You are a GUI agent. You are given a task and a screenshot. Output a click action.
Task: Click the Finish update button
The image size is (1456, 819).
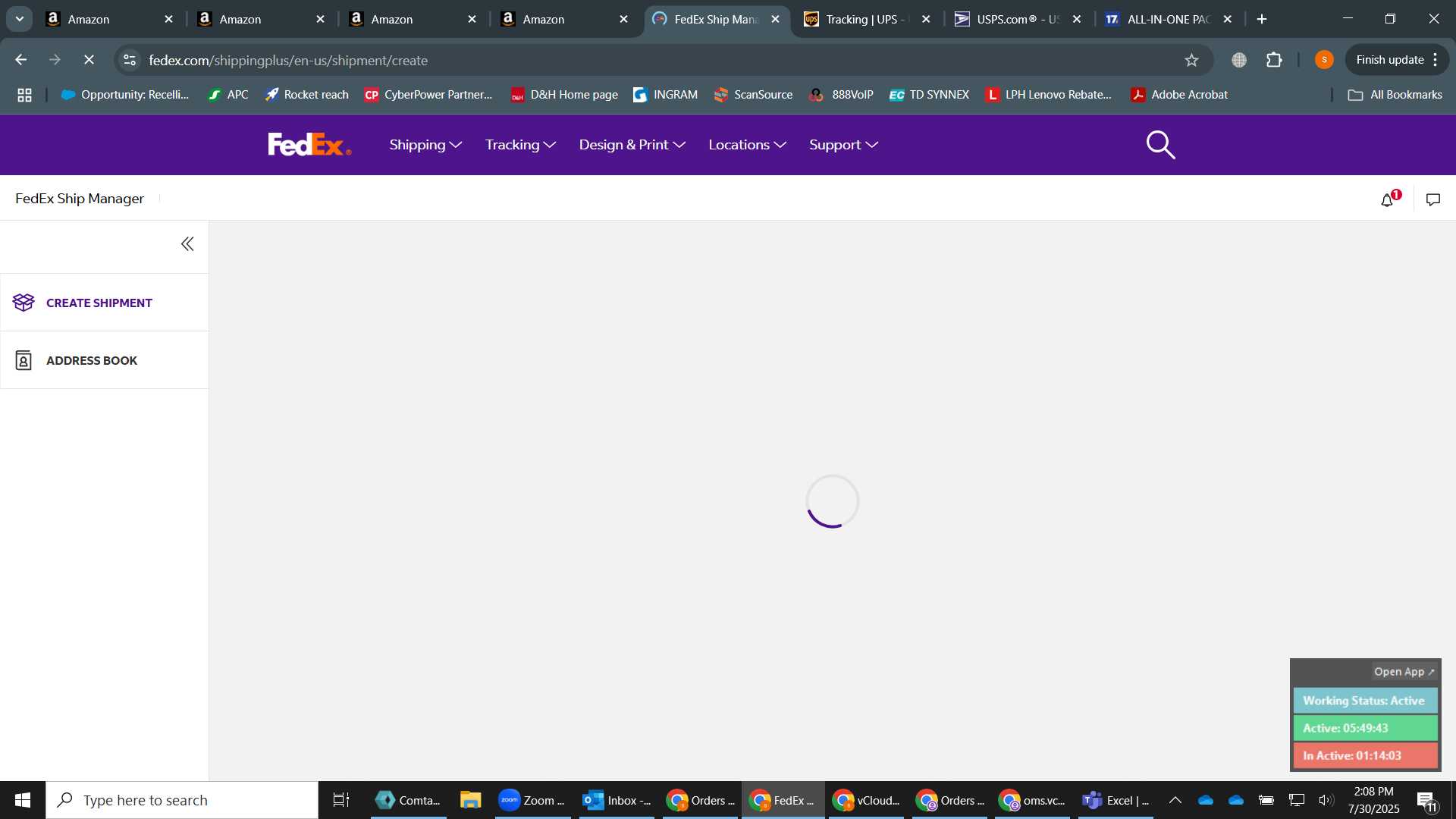coord(1389,60)
